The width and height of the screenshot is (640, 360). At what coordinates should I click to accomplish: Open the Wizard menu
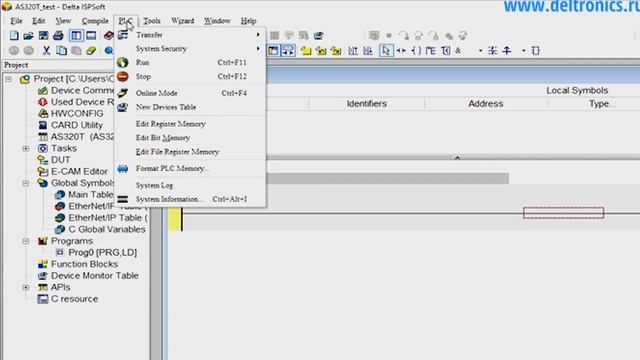[x=182, y=21]
